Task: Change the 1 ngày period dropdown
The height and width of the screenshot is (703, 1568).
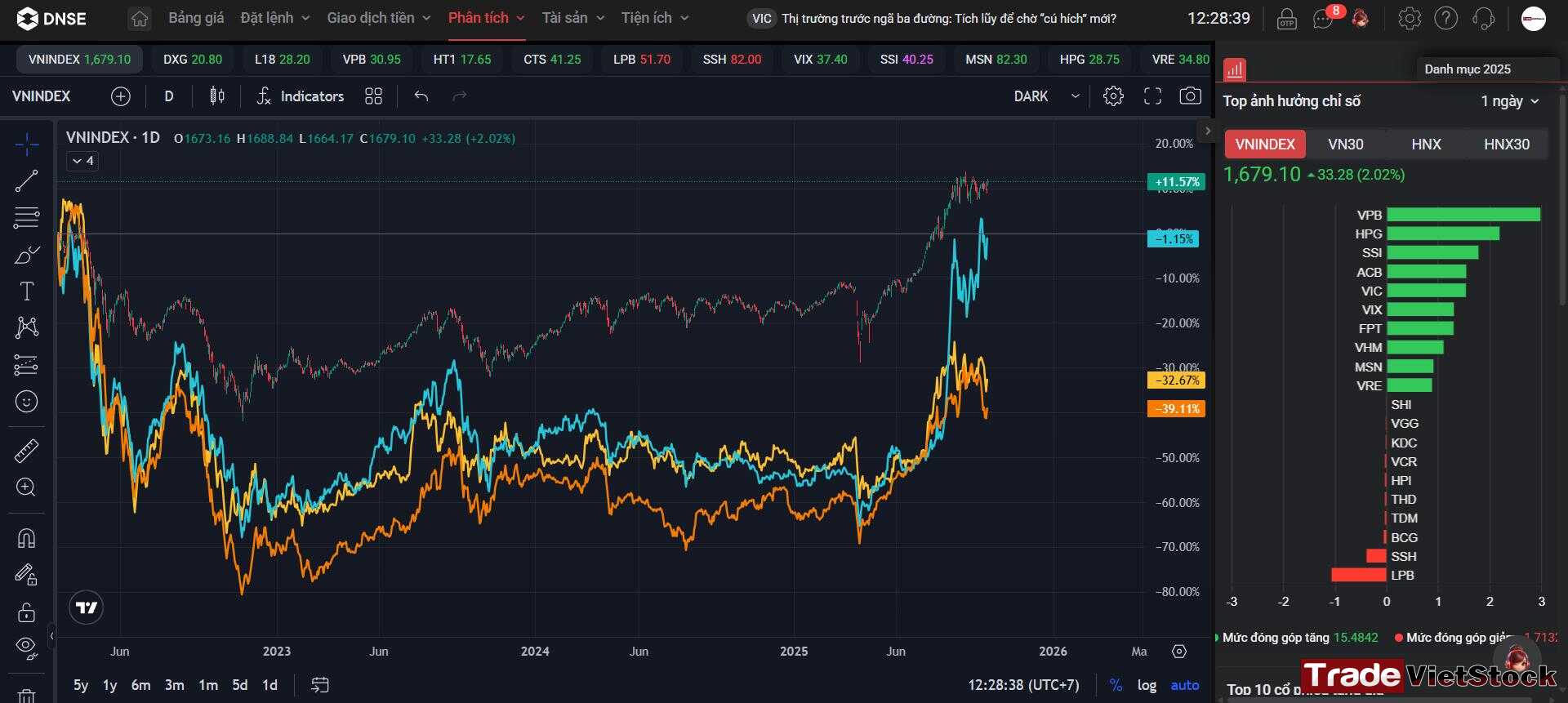Action: pyautogui.click(x=1510, y=101)
